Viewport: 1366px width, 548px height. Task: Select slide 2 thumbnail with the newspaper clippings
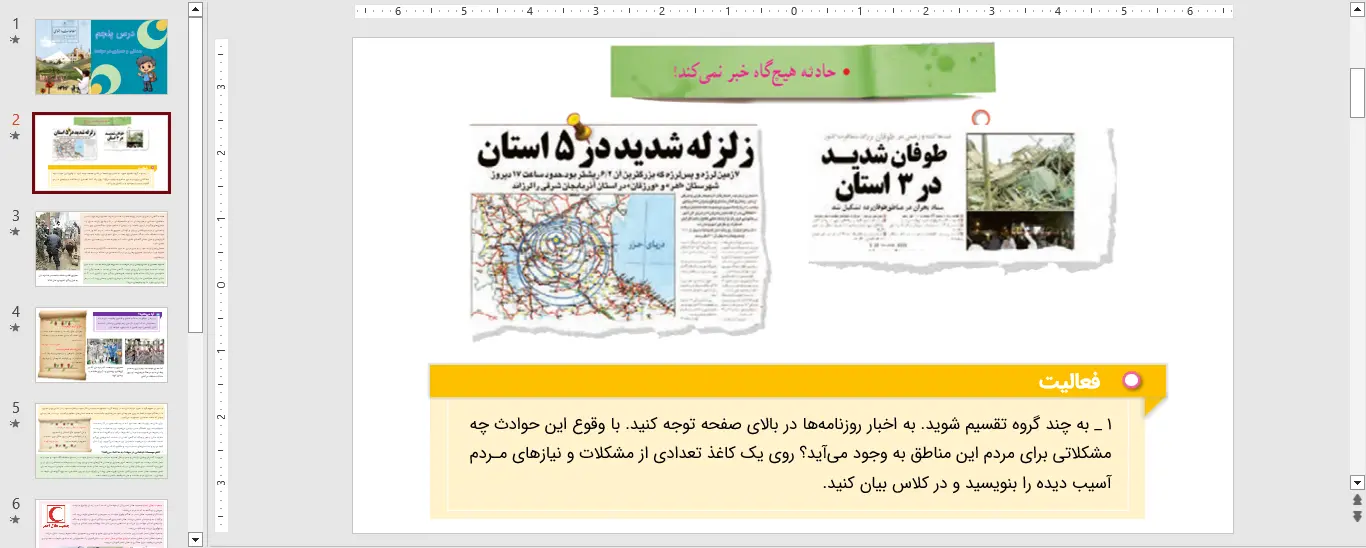point(101,153)
